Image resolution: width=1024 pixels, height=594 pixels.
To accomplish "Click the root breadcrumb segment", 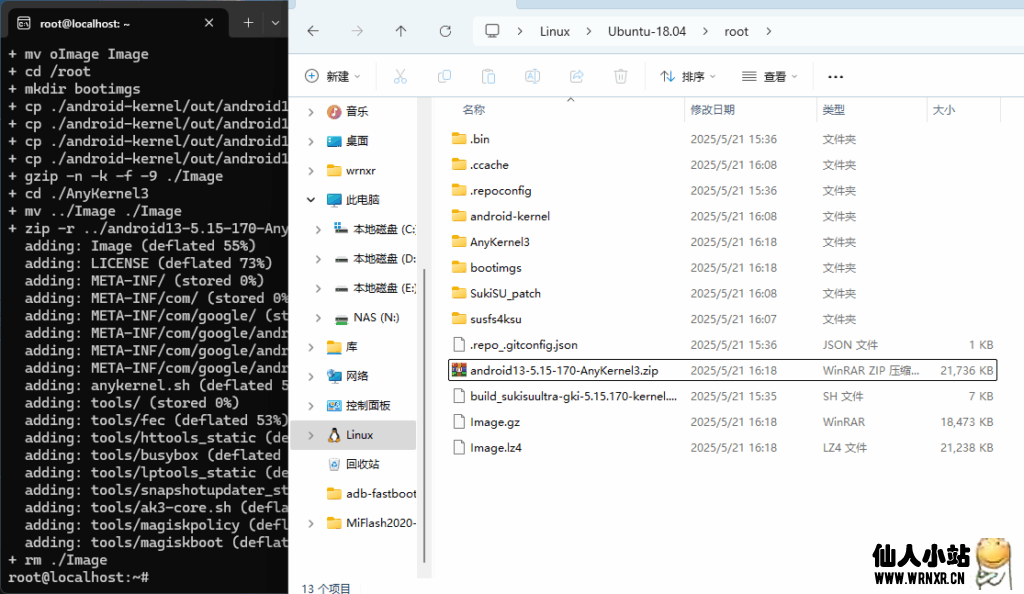I will click(x=736, y=31).
